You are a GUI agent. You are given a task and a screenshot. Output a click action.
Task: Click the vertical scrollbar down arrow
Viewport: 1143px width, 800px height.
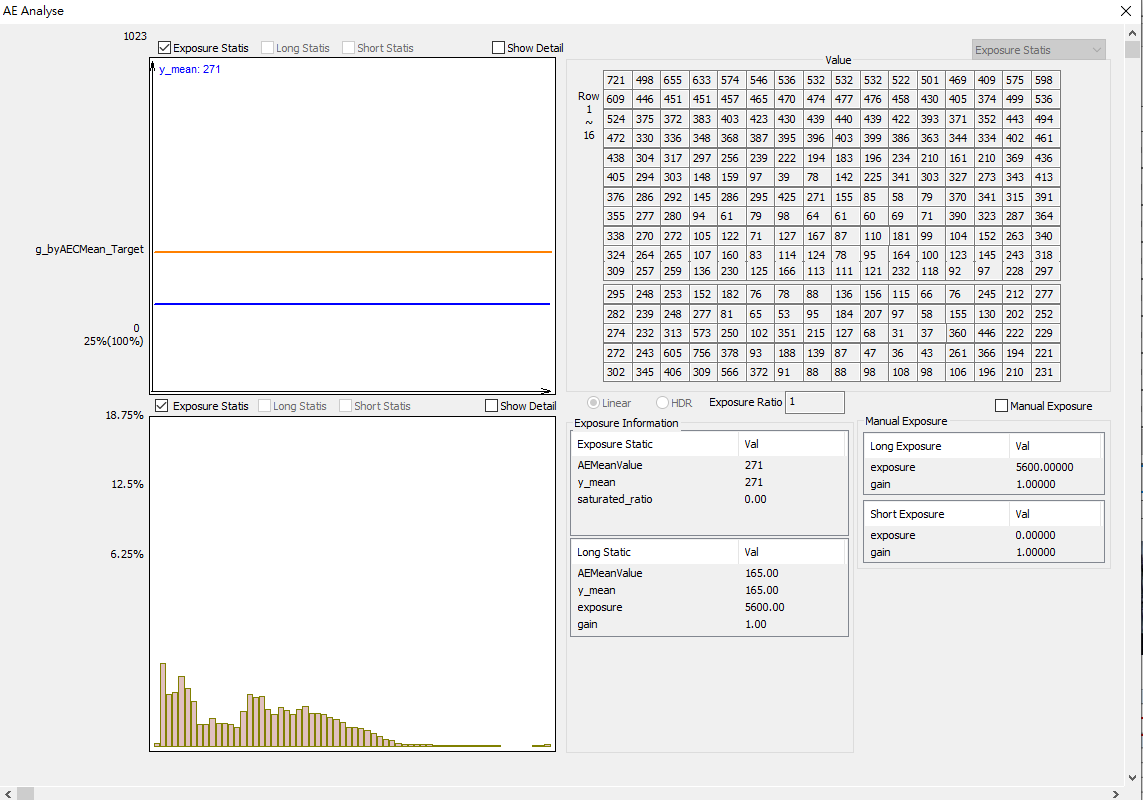[x=1132, y=776]
